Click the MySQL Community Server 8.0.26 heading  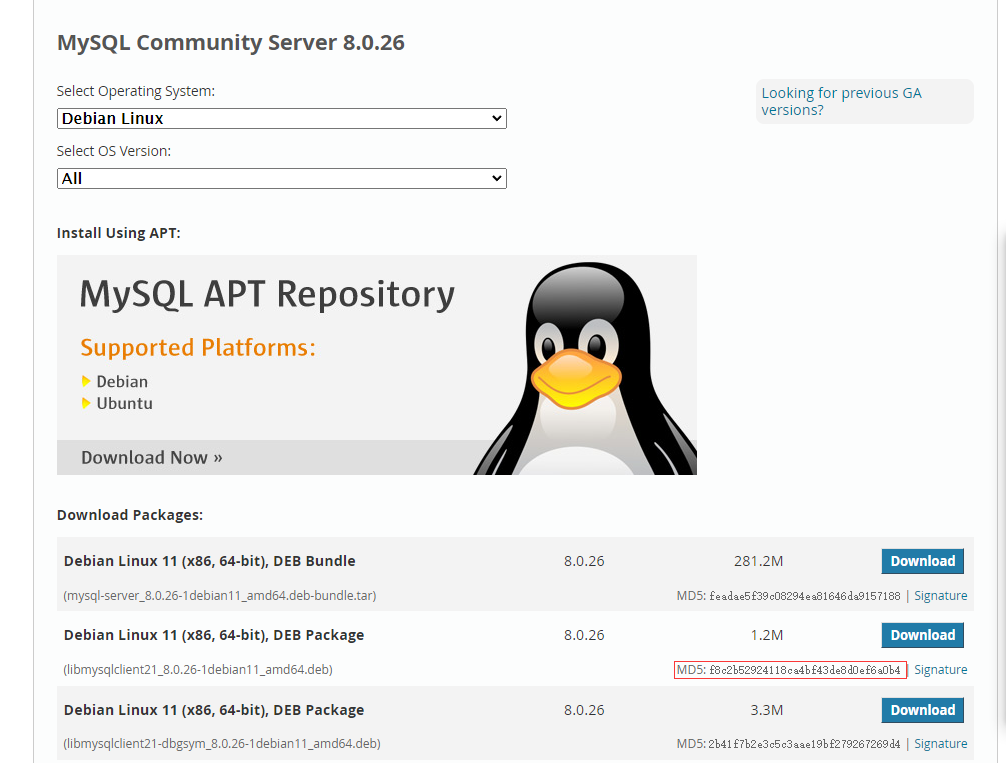pos(231,42)
